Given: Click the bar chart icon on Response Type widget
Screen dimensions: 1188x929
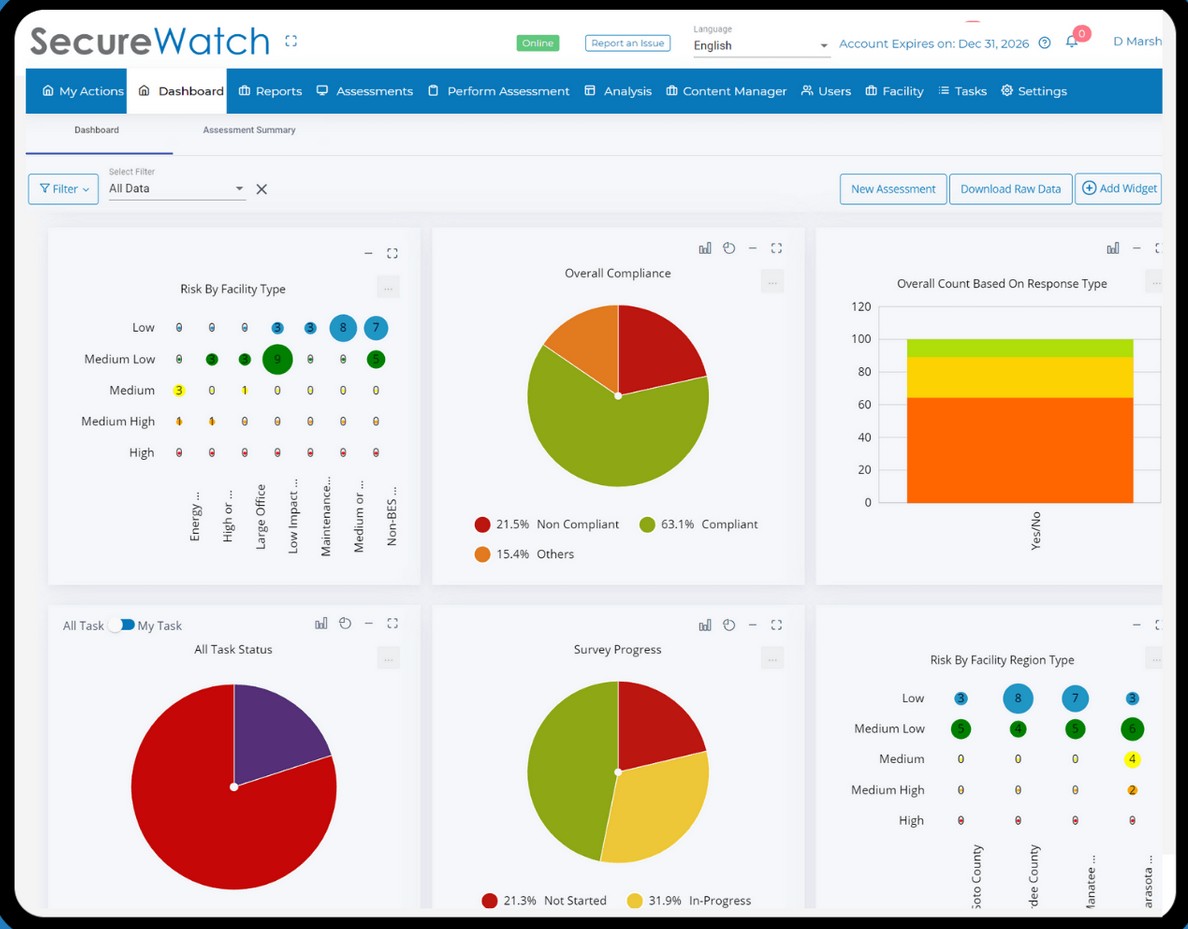Looking at the screenshot, I should click(x=1113, y=248).
